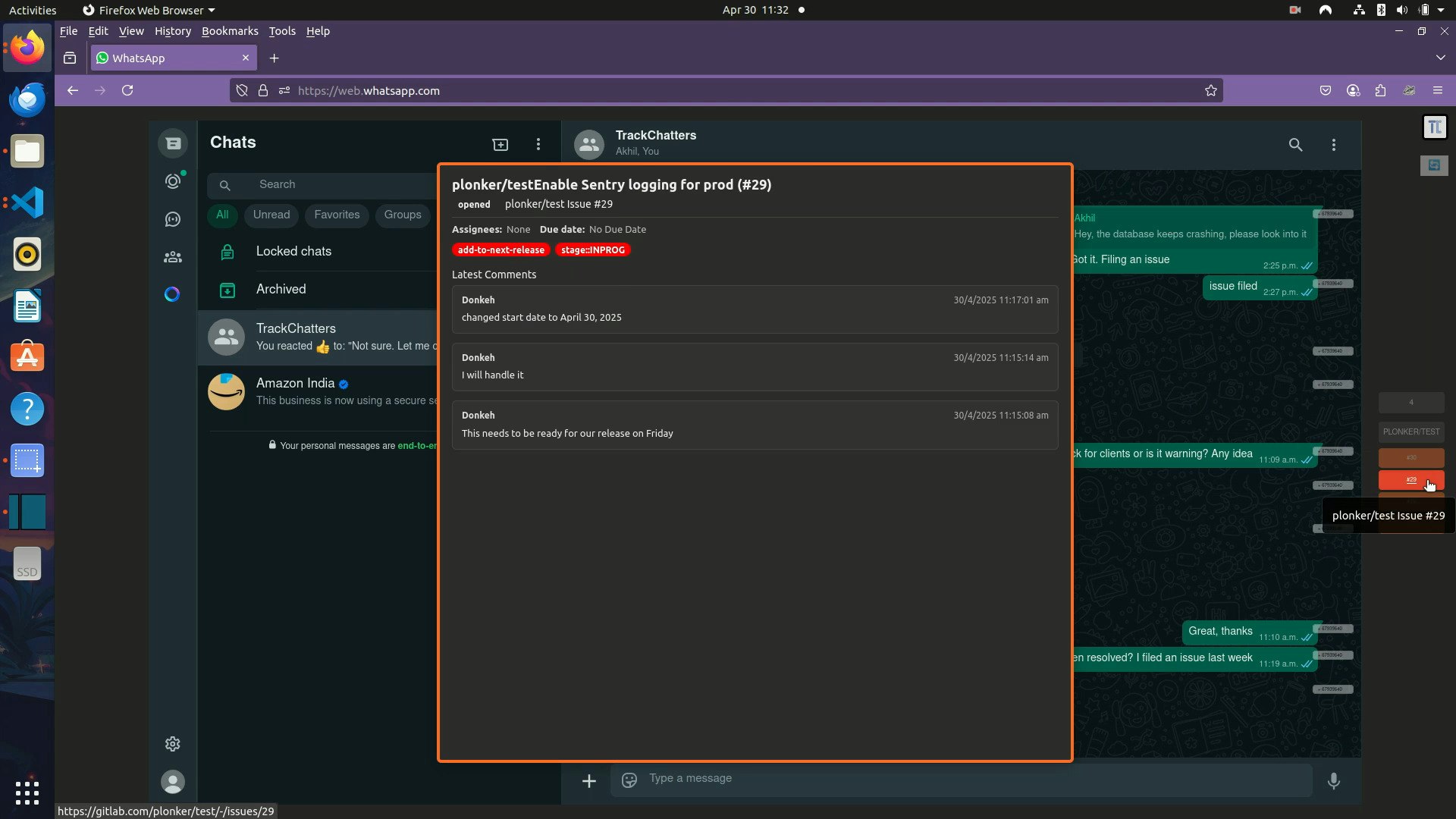This screenshot has height=819, width=1456.
Task: Open the Archived chats row
Action: (318, 290)
